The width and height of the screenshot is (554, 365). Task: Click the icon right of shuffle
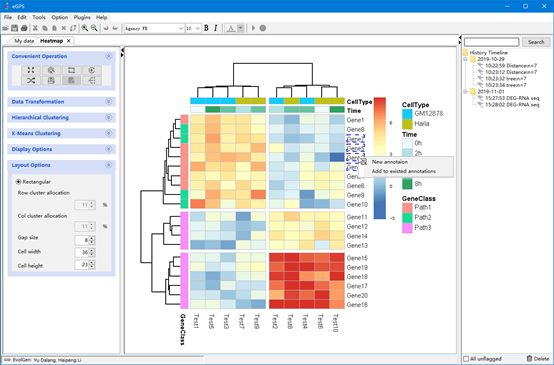tap(51, 81)
